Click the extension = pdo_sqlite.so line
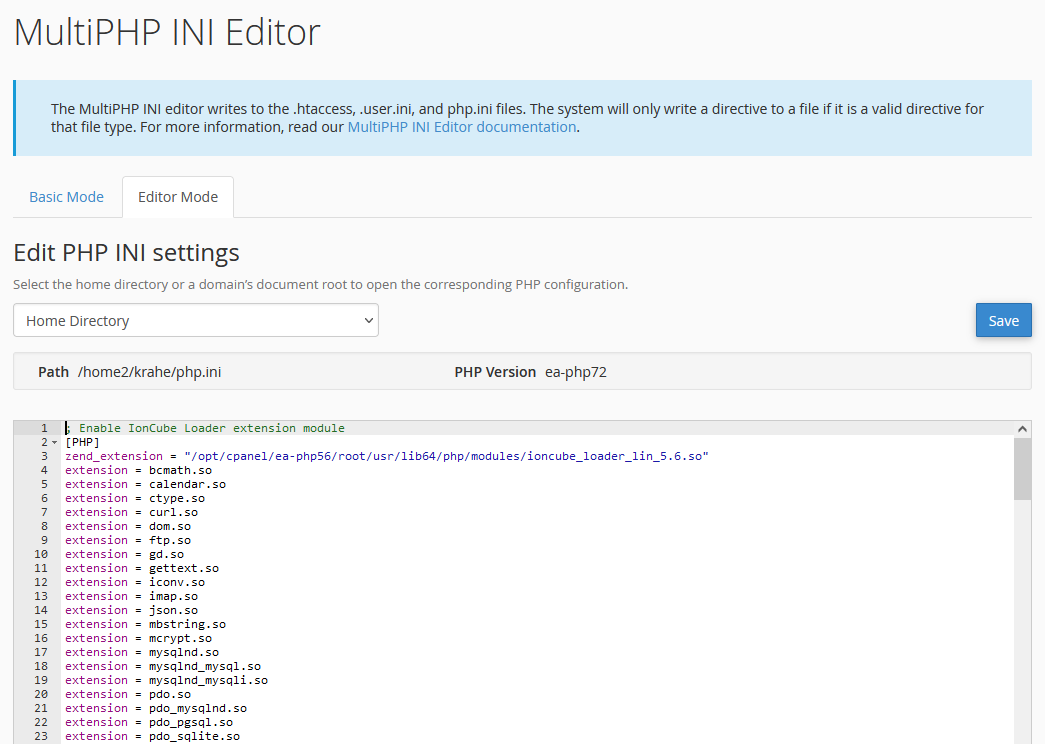This screenshot has height=744, width=1045. 152,736
